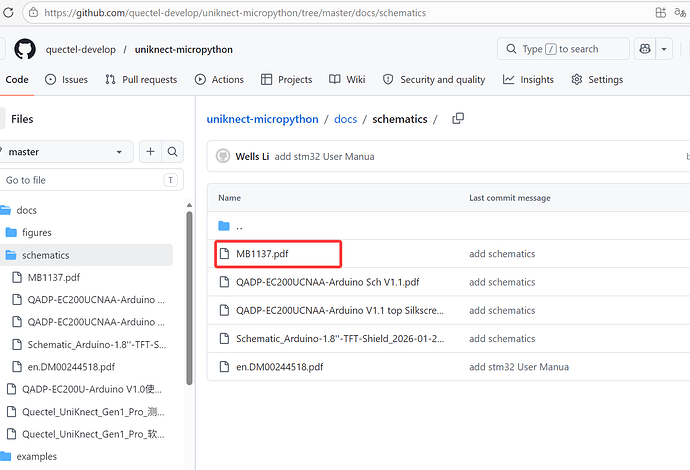Search files using magnifier icon in sidebar
690x470 pixels.
172,151
